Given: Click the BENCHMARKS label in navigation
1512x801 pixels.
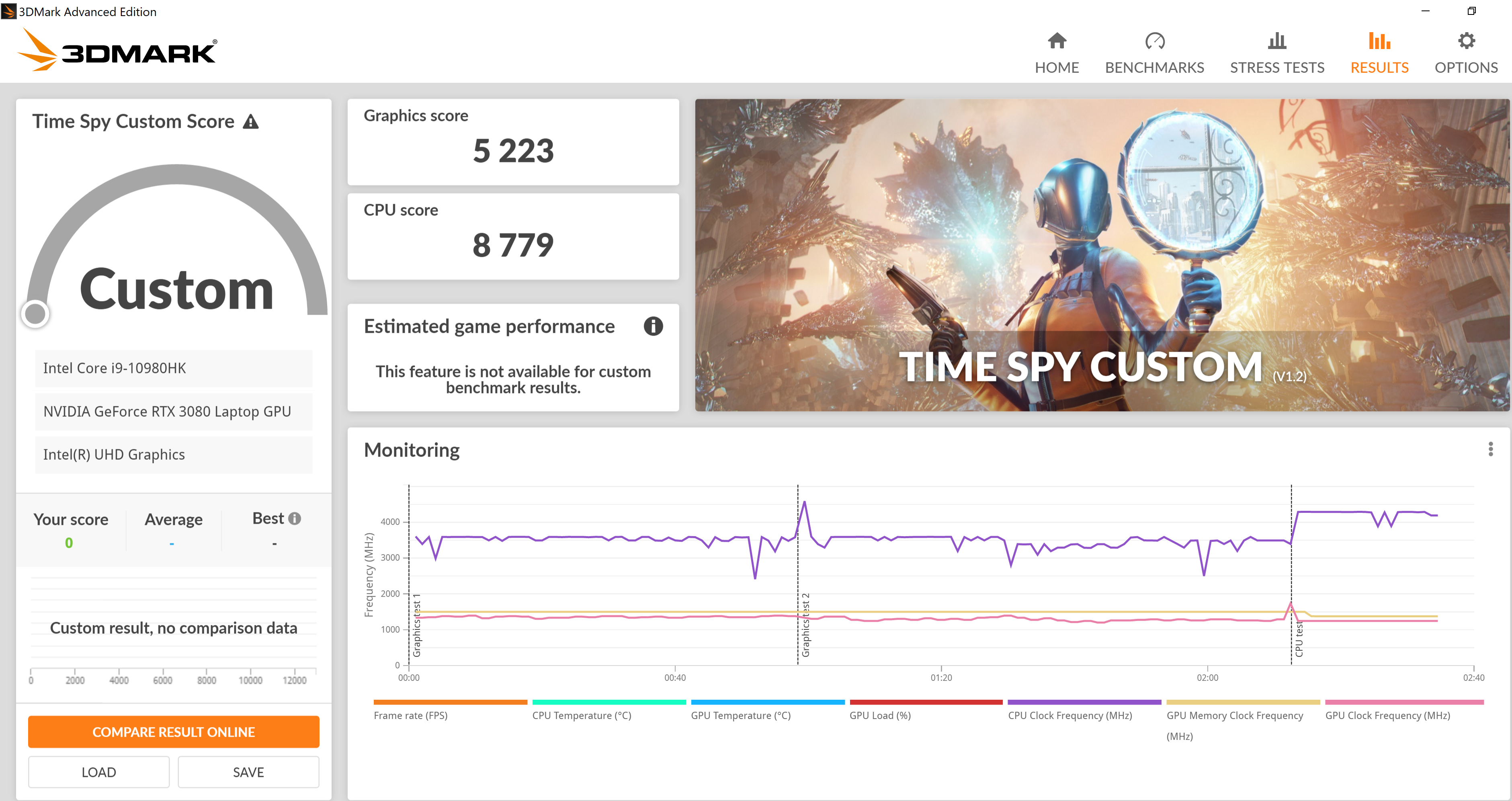Looking at the screenshot, I should [x=1155, y=68].
